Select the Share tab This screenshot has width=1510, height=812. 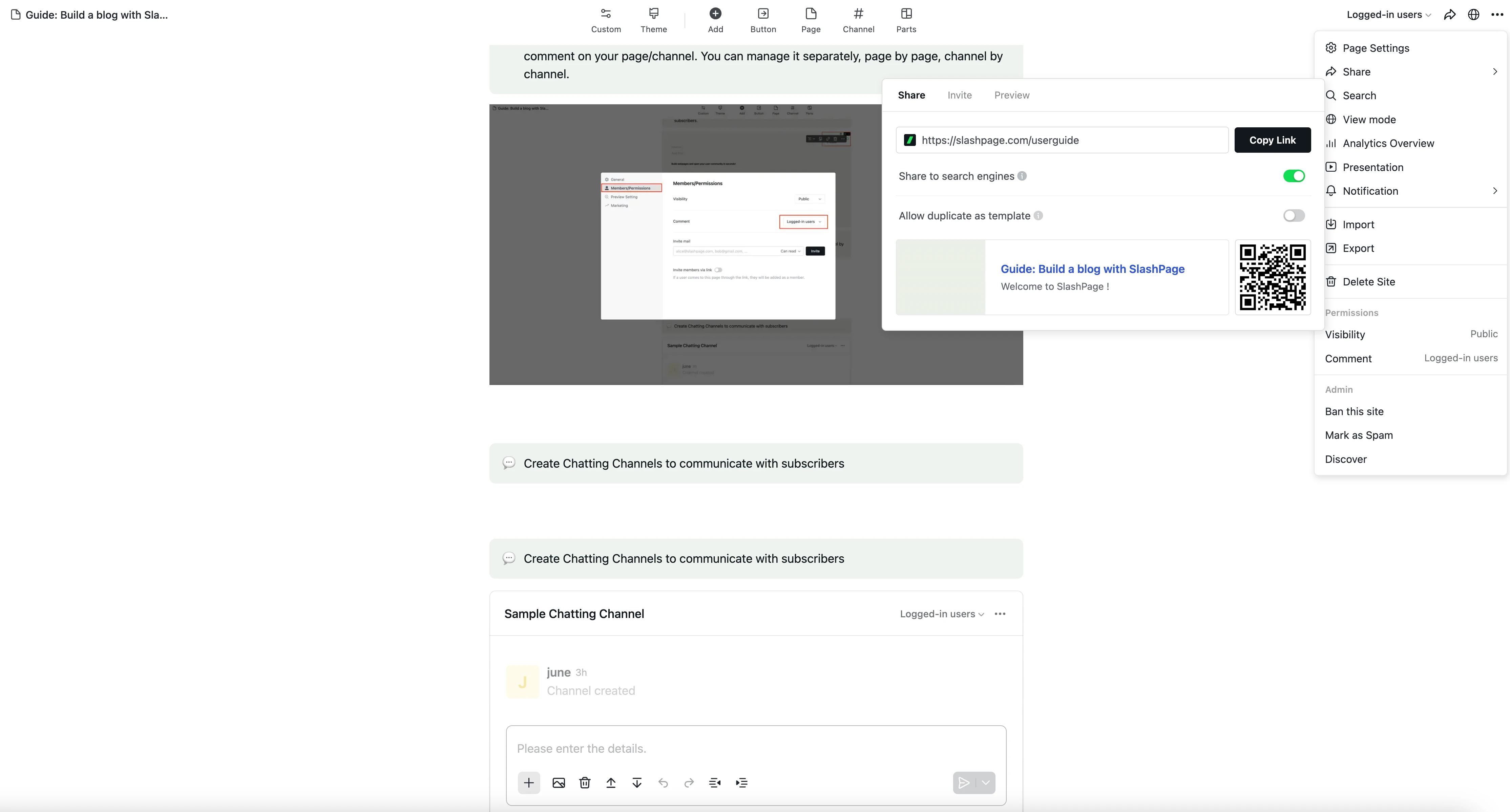pyautogui.click(x=911, y=95)
